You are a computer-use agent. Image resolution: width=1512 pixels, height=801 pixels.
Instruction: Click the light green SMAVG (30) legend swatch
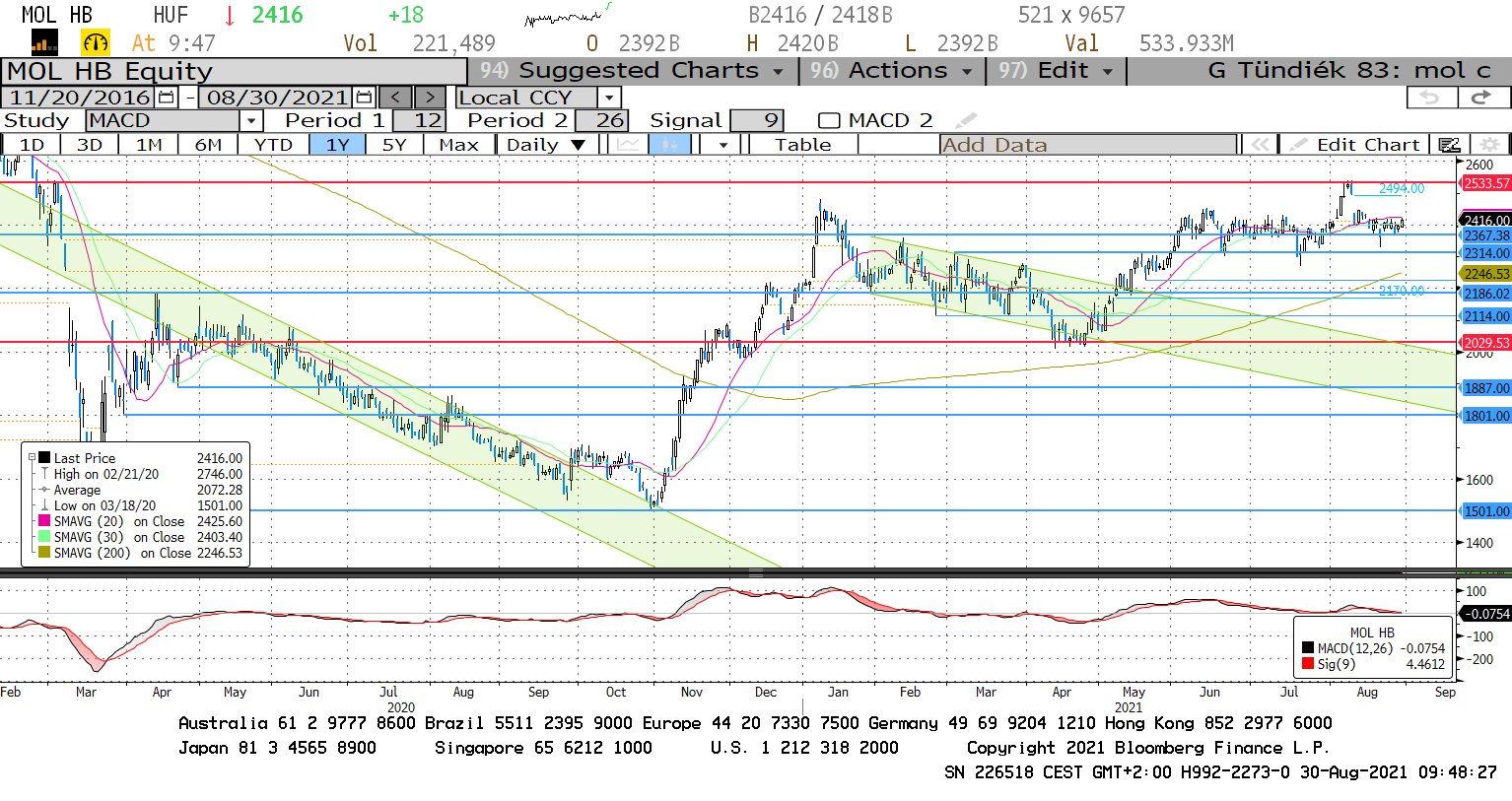(x=44, y=537)
